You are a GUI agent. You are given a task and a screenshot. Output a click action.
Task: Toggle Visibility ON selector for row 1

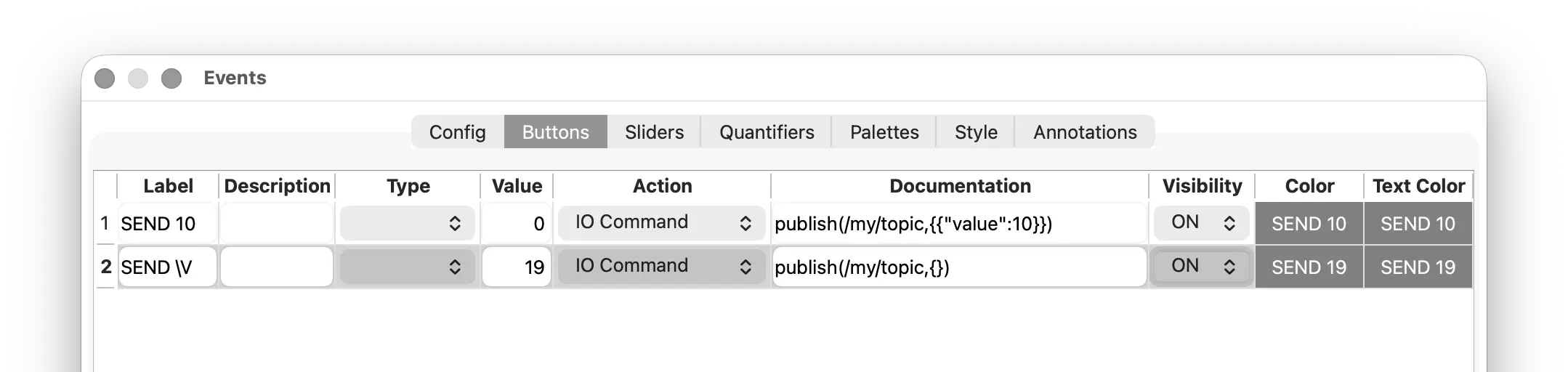[1202, 223]
